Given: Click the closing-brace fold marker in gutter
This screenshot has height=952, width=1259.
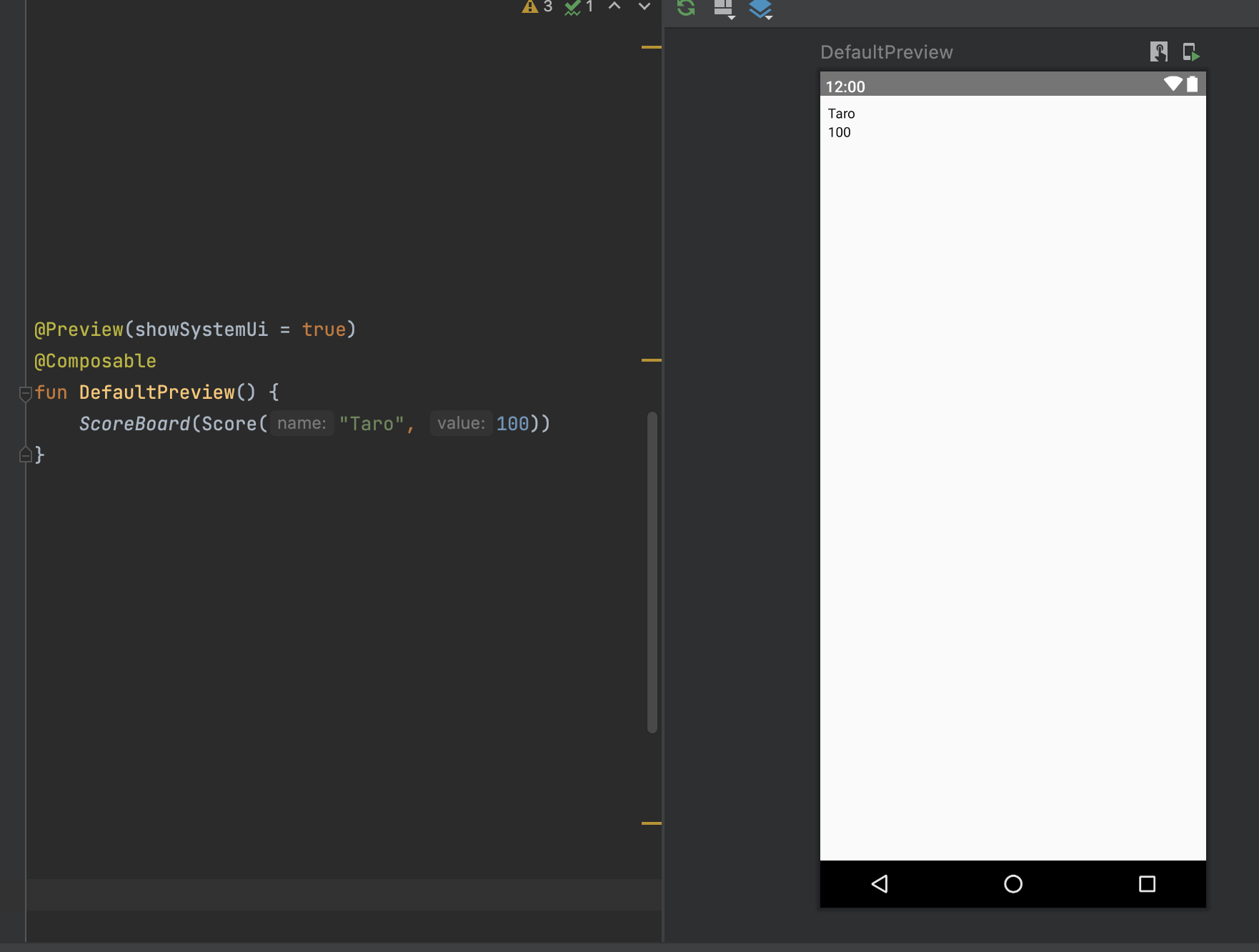Looking at the screenshot, I should (25, 454).
